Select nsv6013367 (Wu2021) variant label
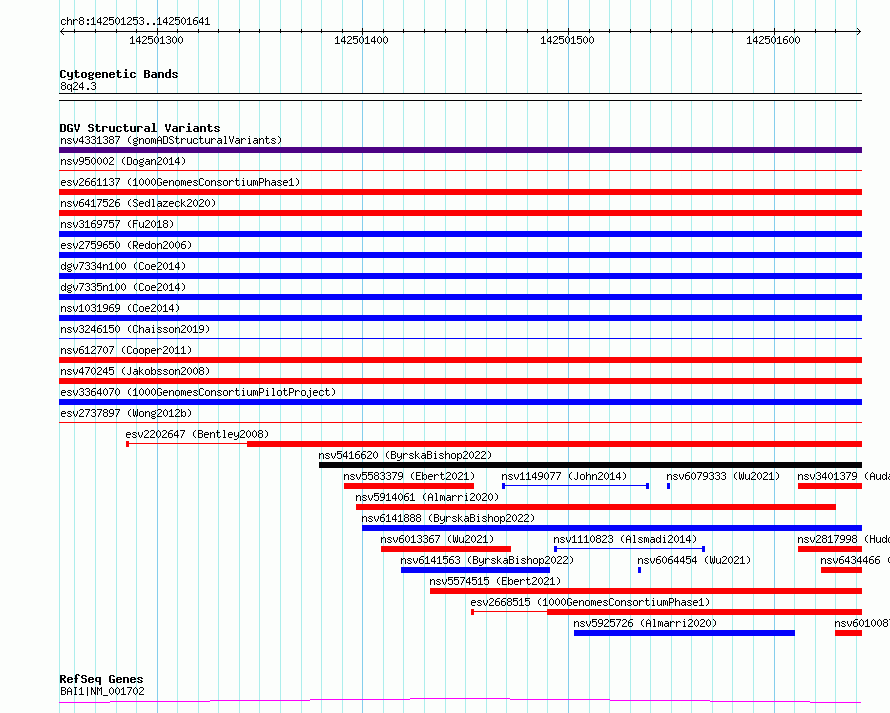The width and height of the screenshot is (890, 713). pos(437,539)
